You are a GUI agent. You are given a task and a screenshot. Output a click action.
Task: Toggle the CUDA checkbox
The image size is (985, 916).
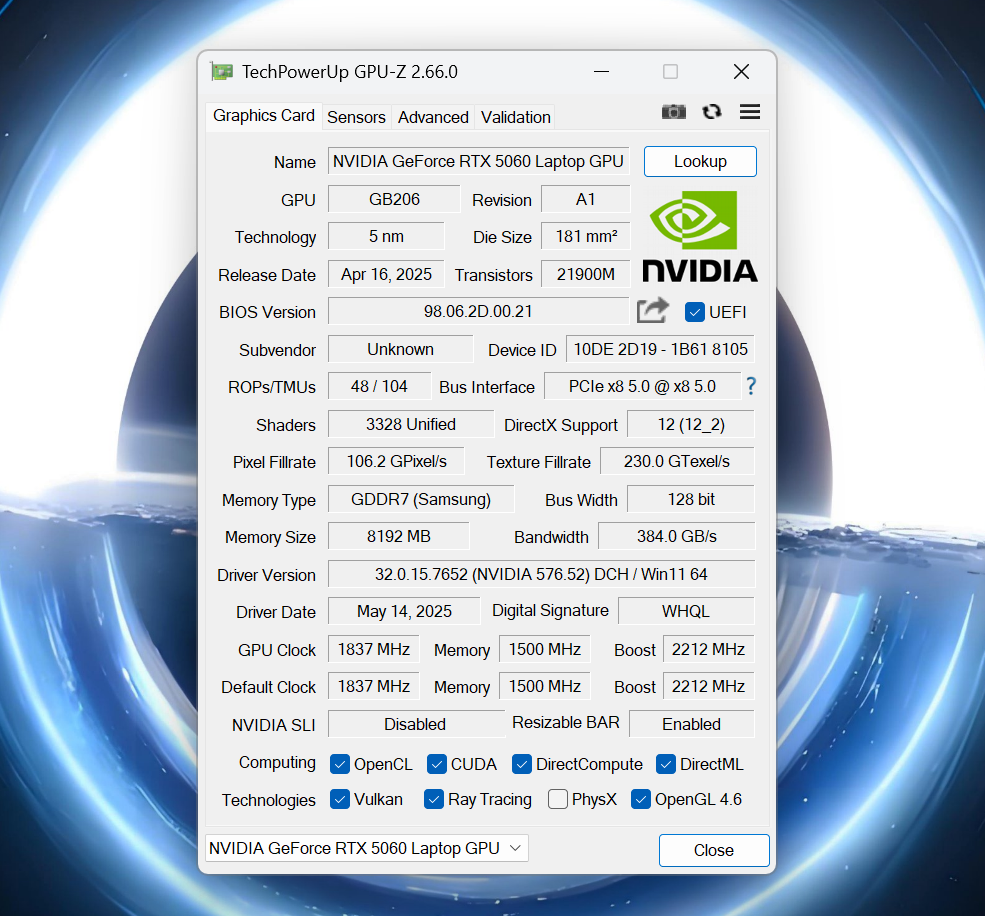pos(437,764)
